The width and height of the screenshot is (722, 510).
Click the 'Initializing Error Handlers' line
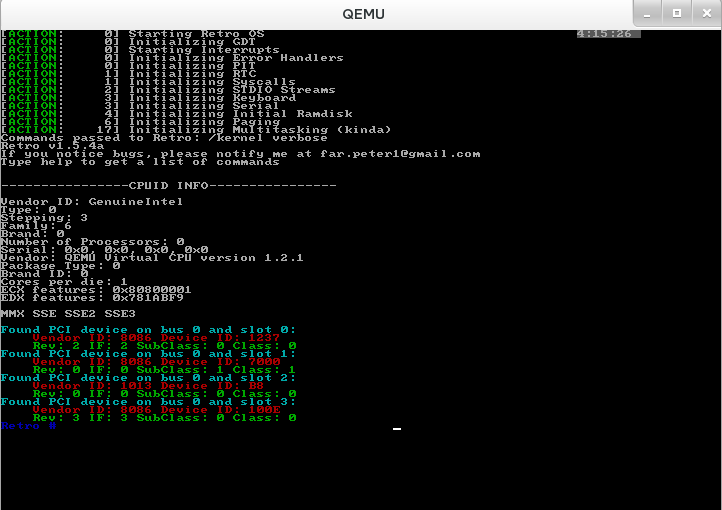click(172, 58)
